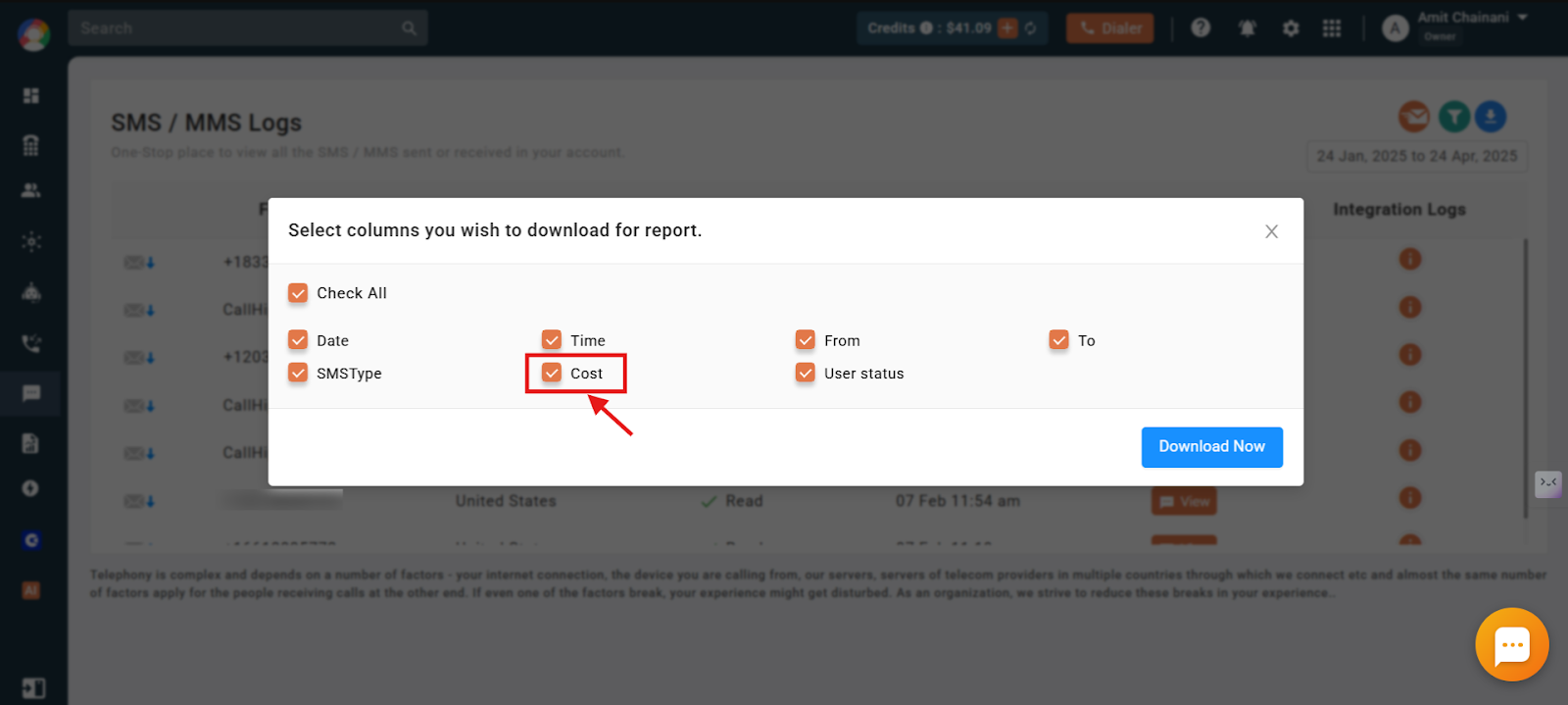Open the 24 Jan, 2025 to 24 Apr, 2025 date range picker
The height and width of the screenshot is (705, 1568).
click(1417, 156)
